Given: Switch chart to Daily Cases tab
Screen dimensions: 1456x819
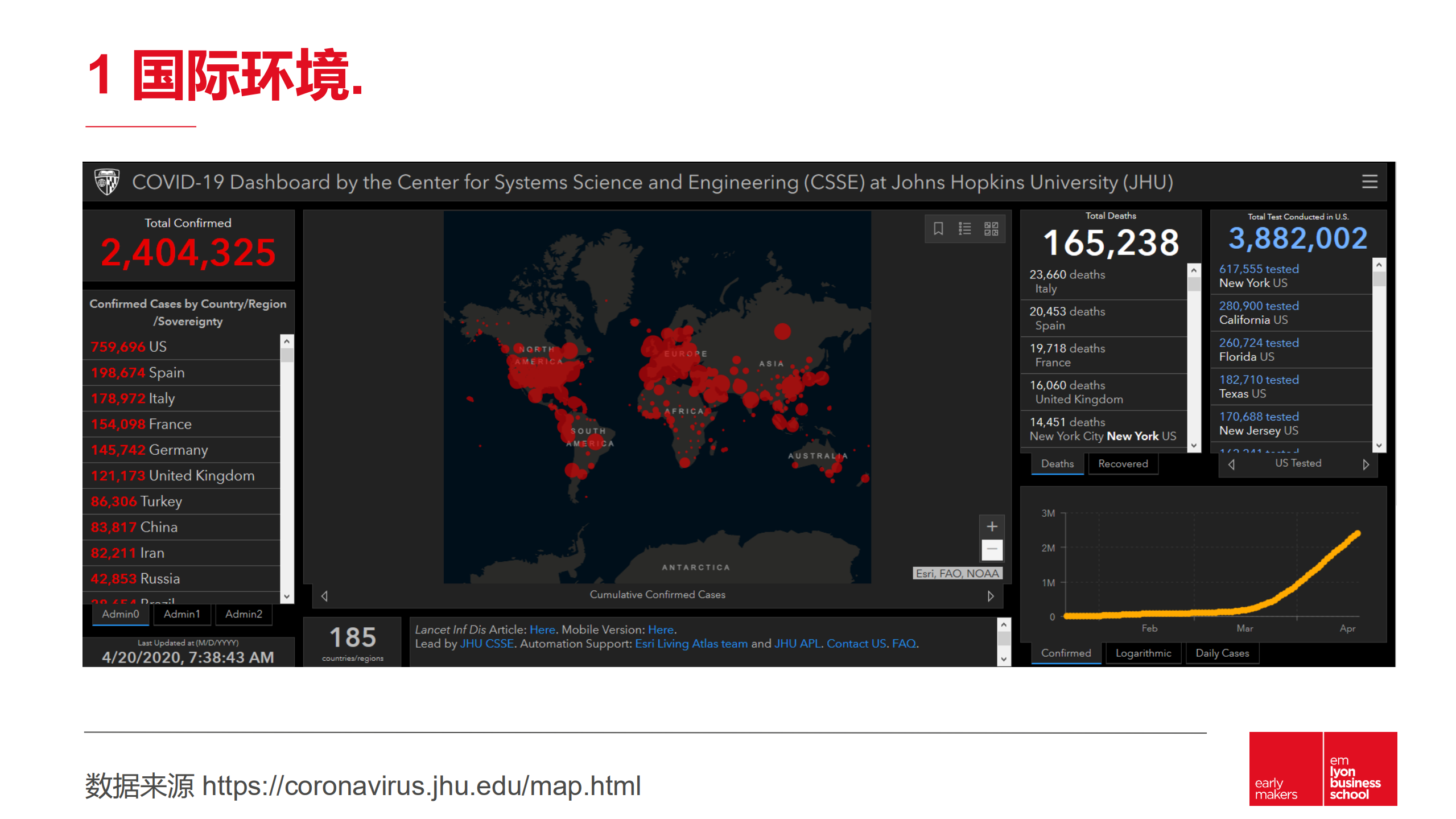Looking at the screenshot, I should click(1222, 653).
